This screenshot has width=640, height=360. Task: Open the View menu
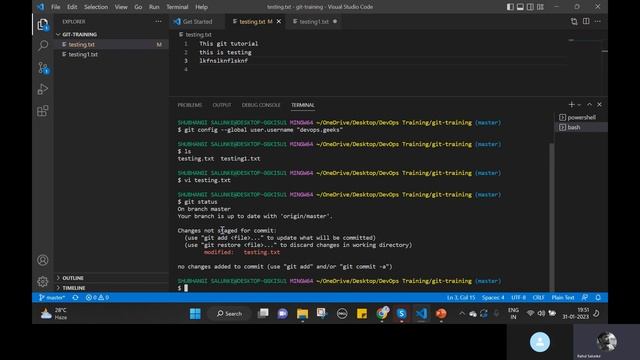(121, 7)
